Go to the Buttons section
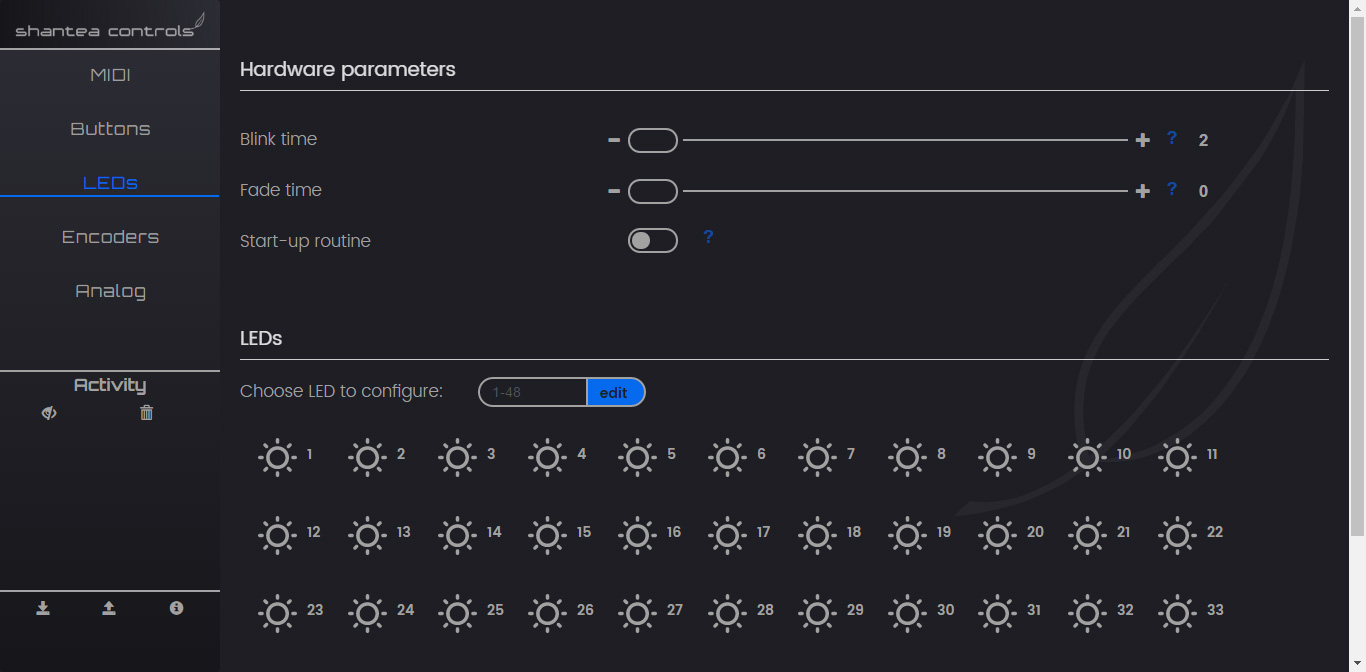This screenshot has height=672, width=1366. pos(110,129)
